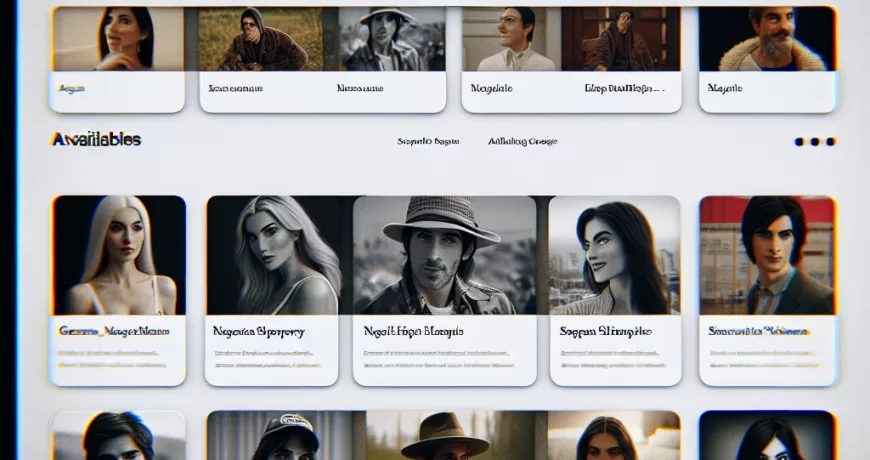Open the smiling dark-haired woman monochrome portrait
The width and height of the screenshot is (870, 460).
(615, 255)
